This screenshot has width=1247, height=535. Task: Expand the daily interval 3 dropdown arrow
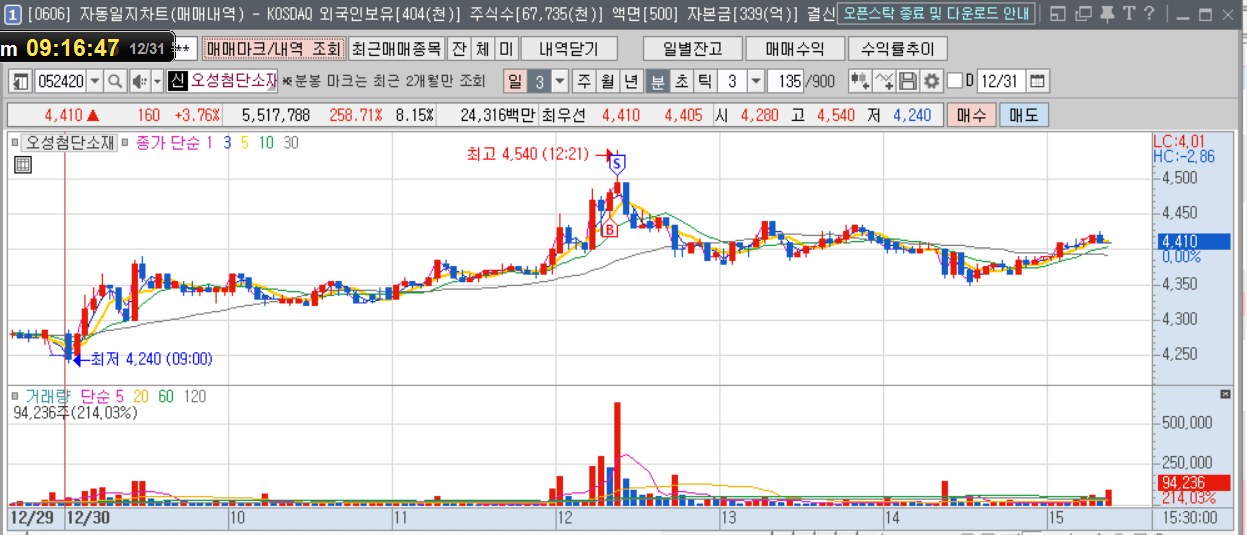[x=560, y=81]
